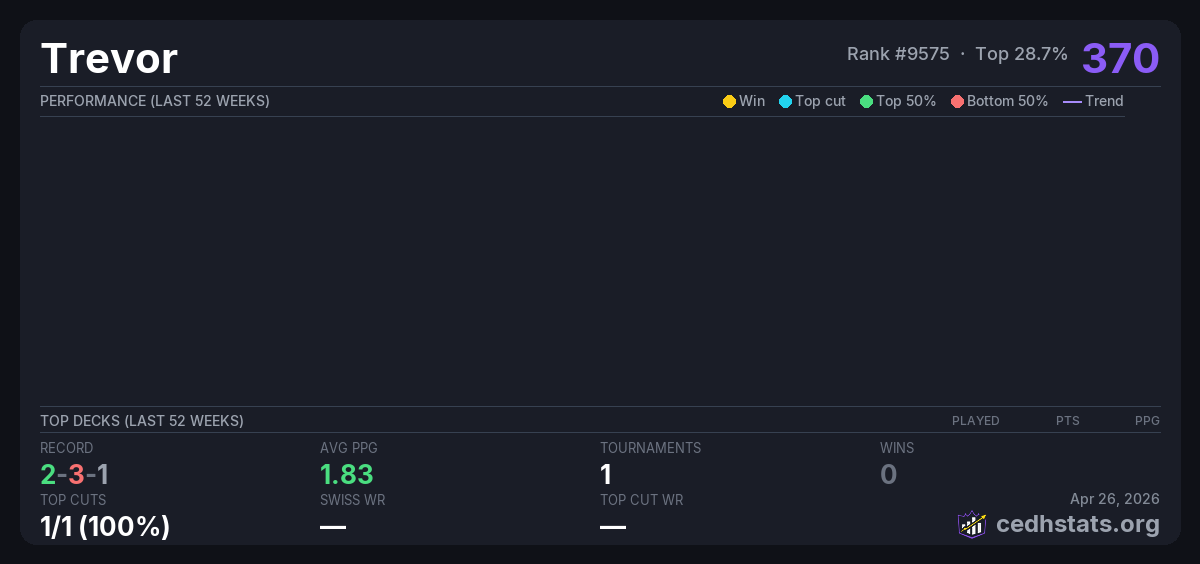Click the Top 28.7% percentile label

point(1021,54)
